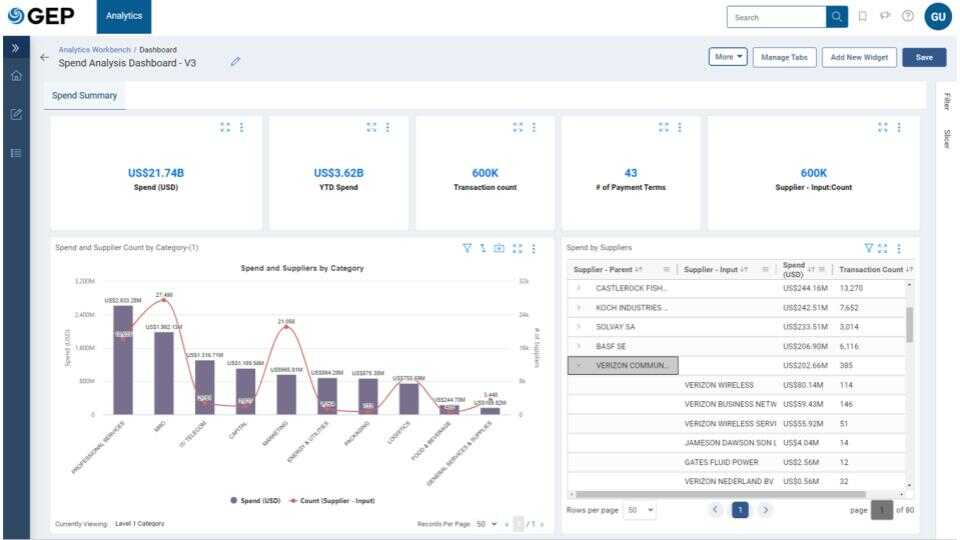Open options menu of Spend (USD) card
The height and width of the screenshot is (540, 960).
[x=242, y=127]
